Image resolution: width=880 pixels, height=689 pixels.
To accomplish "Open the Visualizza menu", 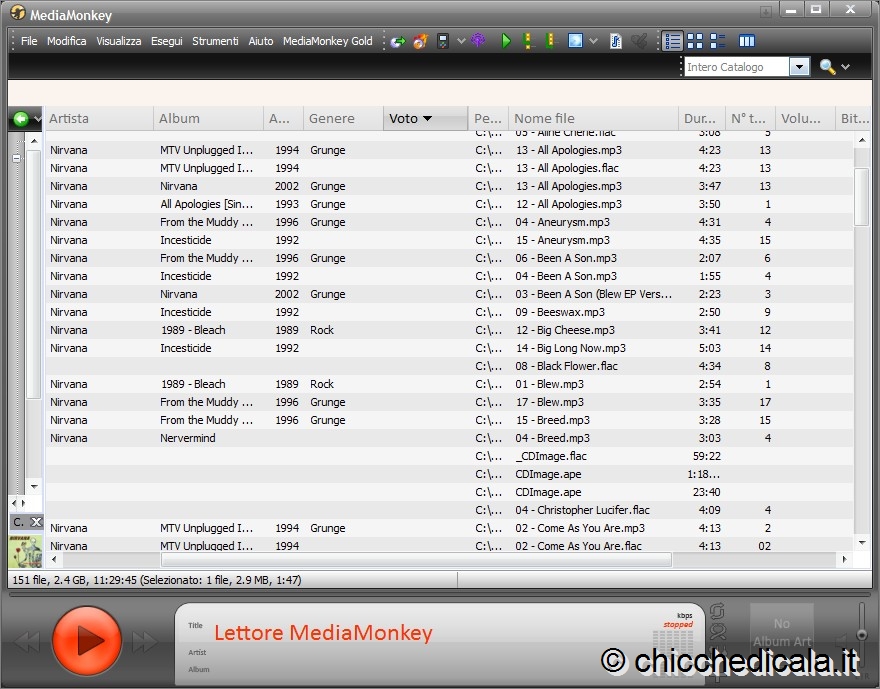I will [118, 41].
